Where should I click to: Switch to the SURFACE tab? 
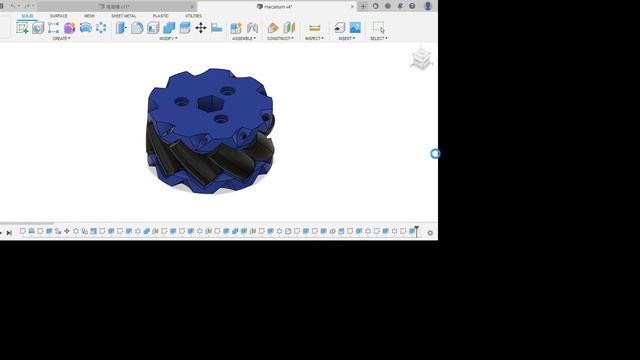(58, 16)
